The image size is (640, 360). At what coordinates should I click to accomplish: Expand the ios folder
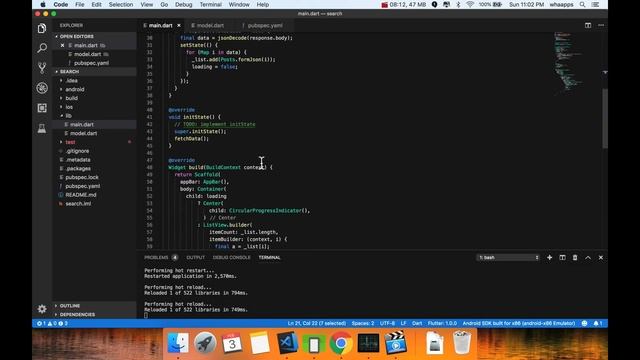(69, 107)
